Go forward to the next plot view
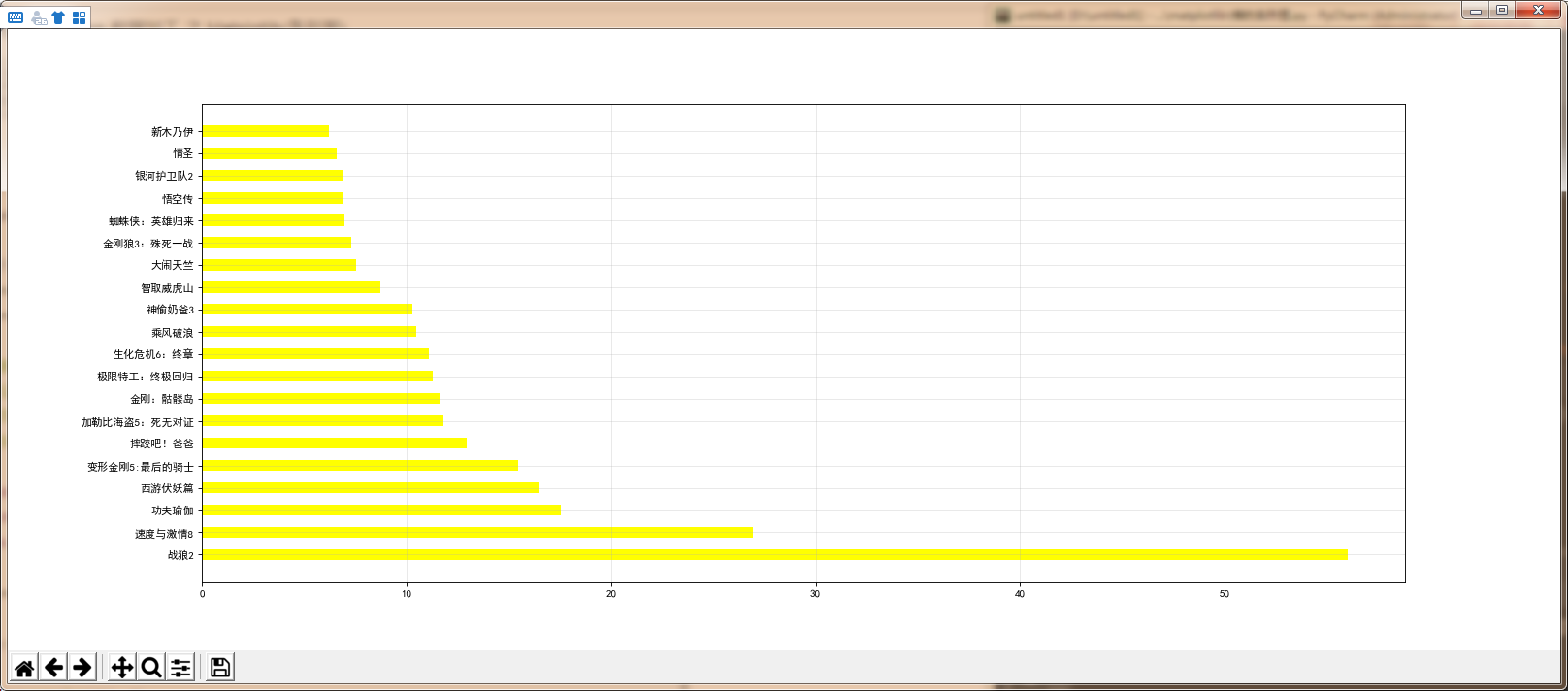 (82, 667)
